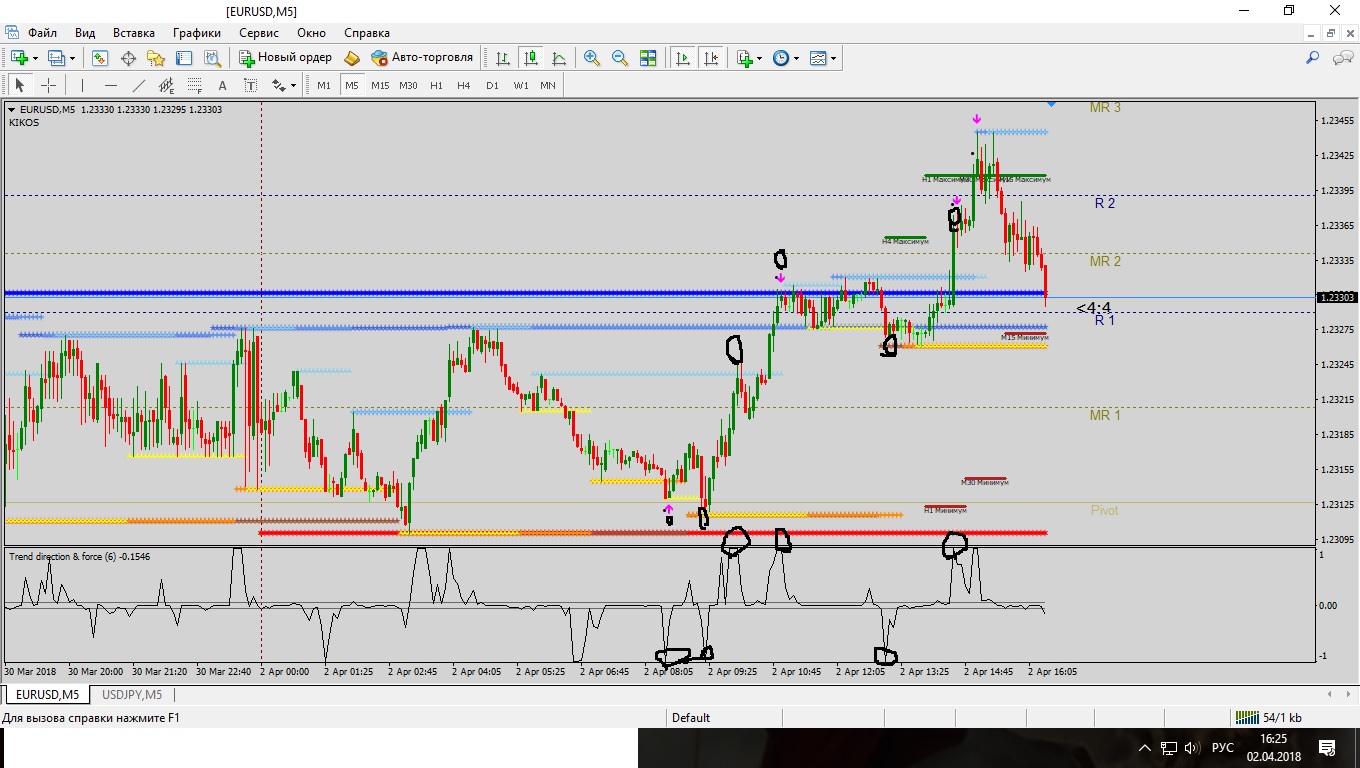The width and height of the screenshot is (1360, 768).
Task: Open the chat bubbles icon
Action: (1343, 58)
